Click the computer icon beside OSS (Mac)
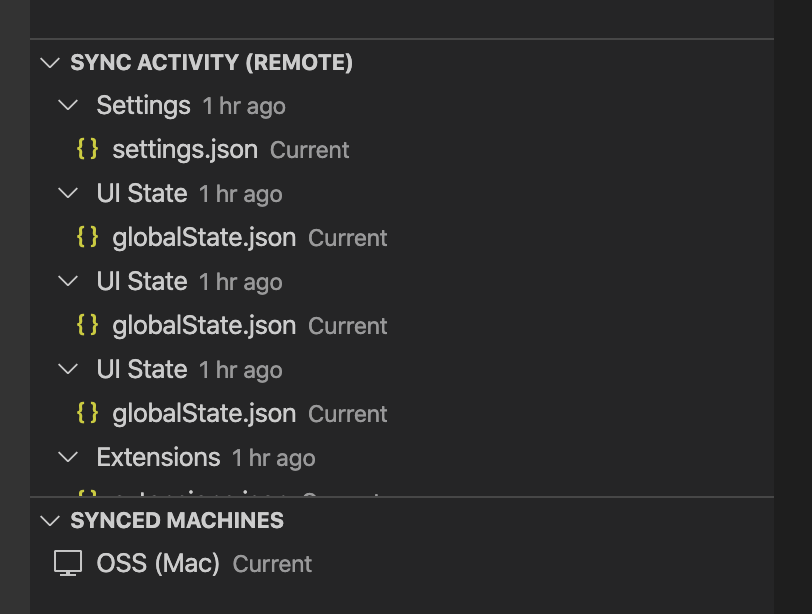 point(67,563)
